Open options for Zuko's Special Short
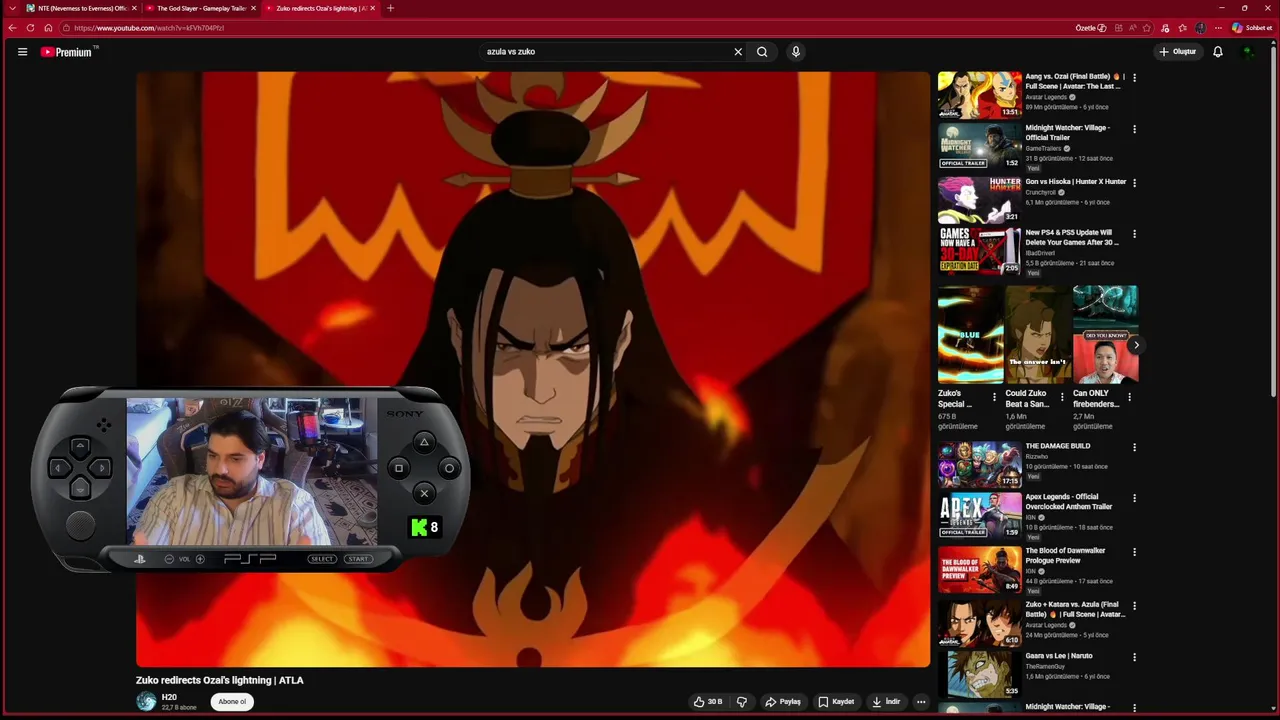The image size is (1280, 720). click(x=994, y=398)
